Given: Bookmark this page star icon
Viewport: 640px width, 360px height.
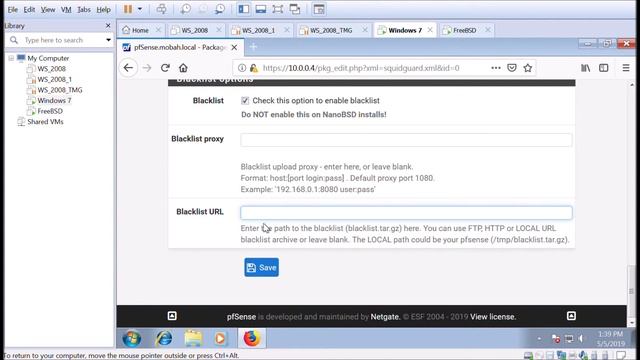Looking at the screenshot, I should (x=528, y=68).
